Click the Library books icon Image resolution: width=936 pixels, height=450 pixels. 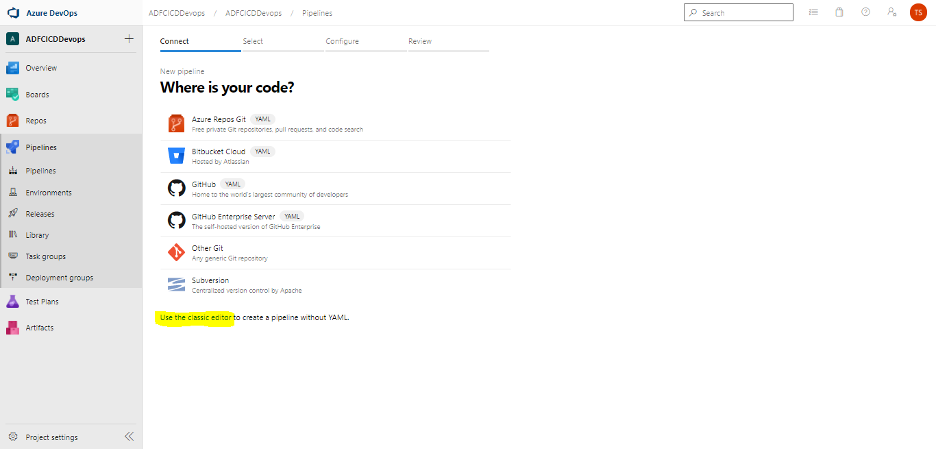click(13, 235)
